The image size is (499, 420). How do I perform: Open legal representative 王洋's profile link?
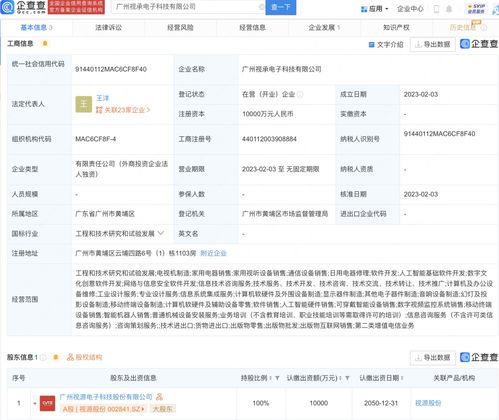(x=102, y=98)
